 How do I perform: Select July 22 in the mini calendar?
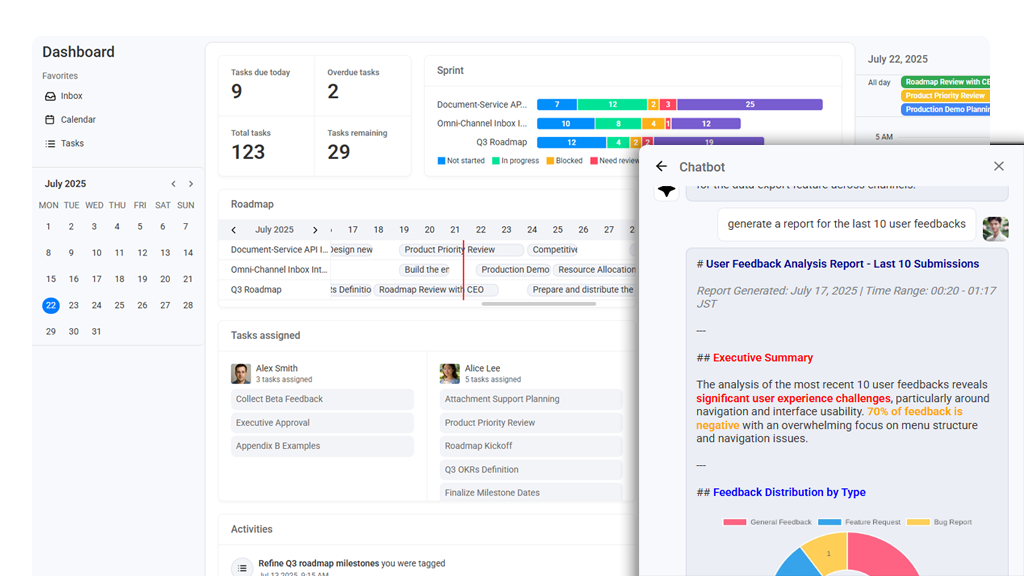click(x=51, y=306)
